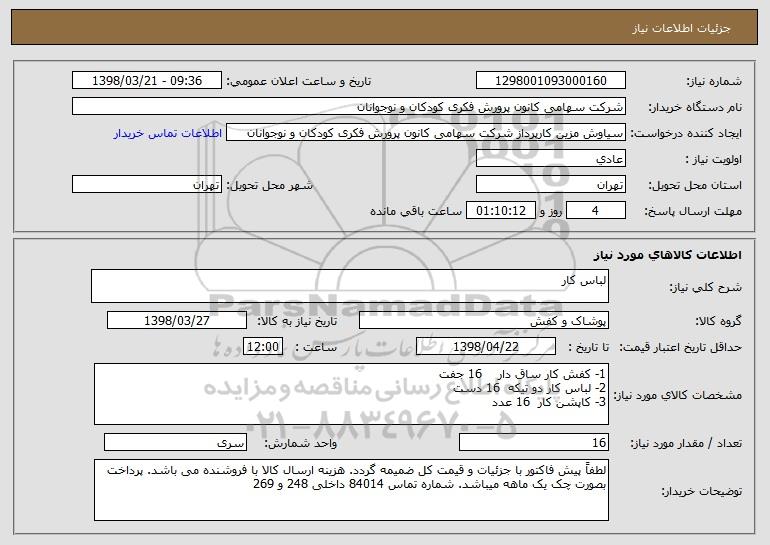
Task: Click the ایجاد کننده درخواست field
Action: 426,132
